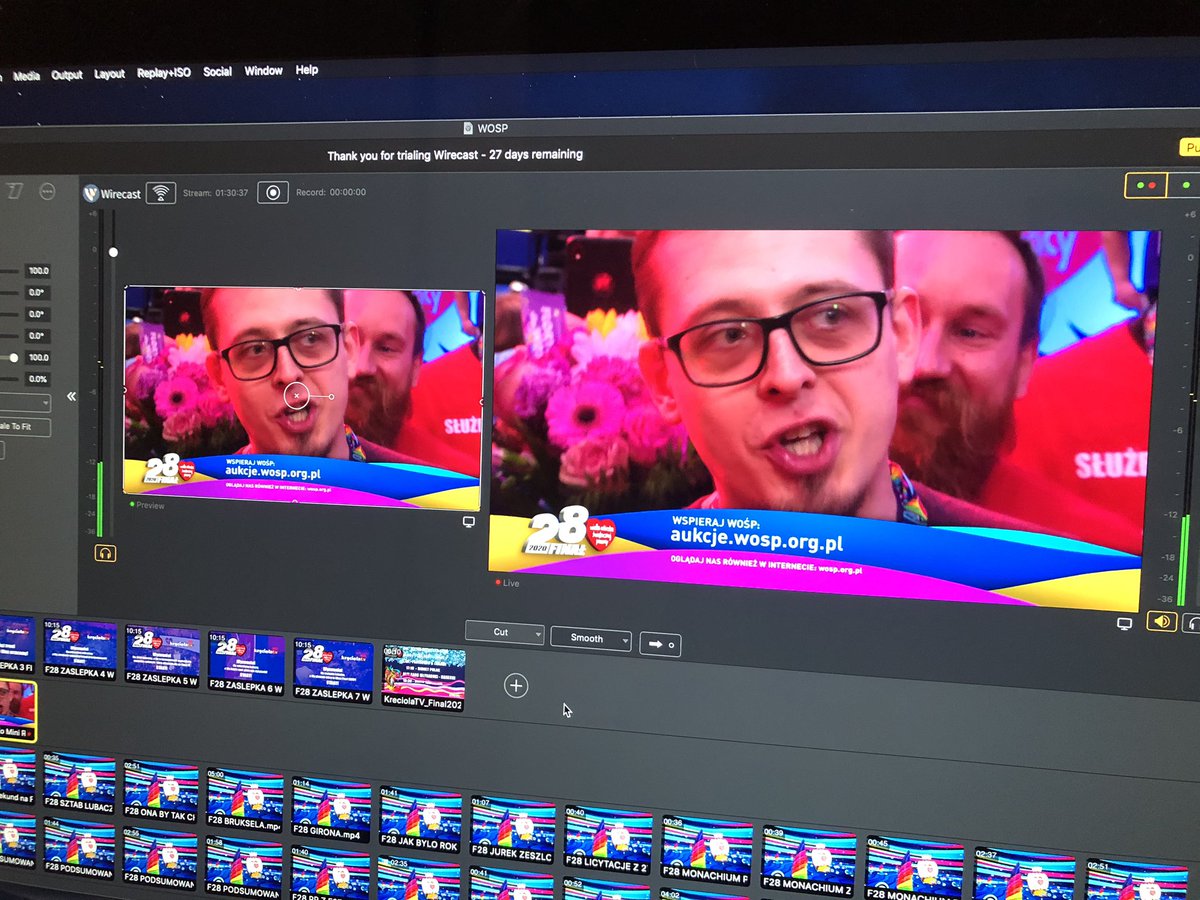The height and width of the screenshot is (900, 1200).
Task: Adjust the preview audio volume slider knob
Action: (113, 252)
